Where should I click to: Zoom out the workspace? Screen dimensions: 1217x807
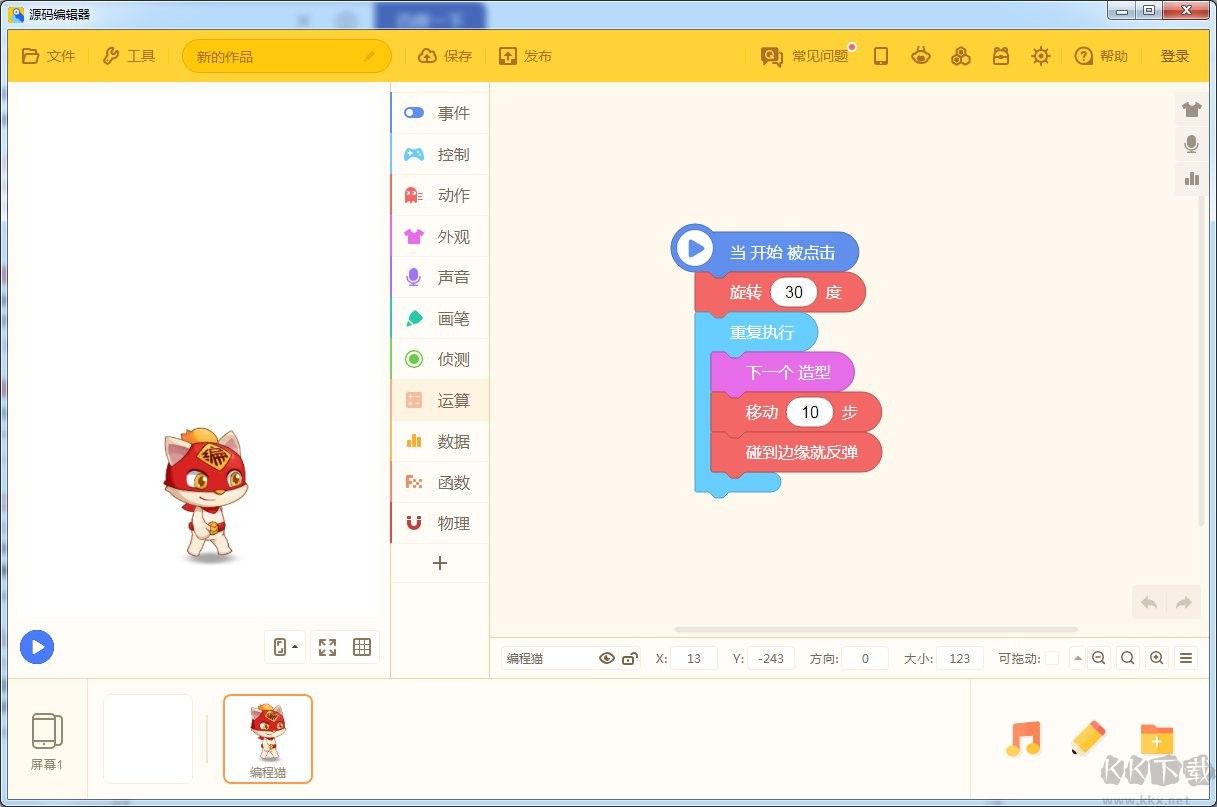(x=1099, y=658)
